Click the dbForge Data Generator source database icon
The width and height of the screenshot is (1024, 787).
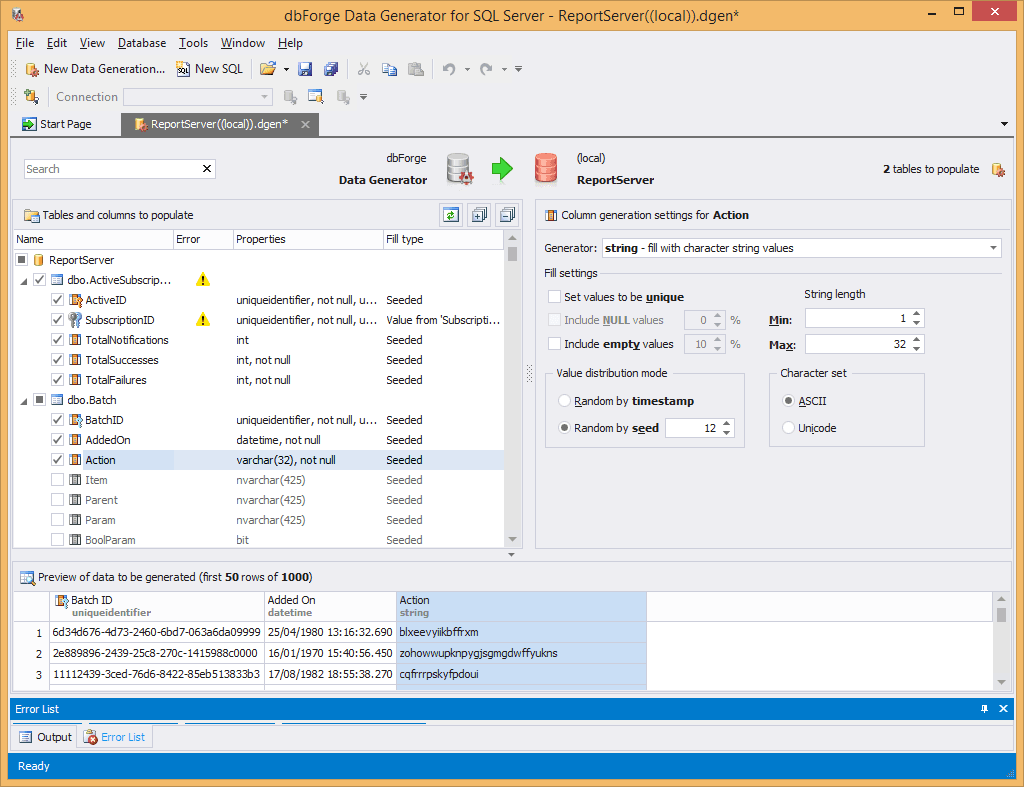point(460,169)
